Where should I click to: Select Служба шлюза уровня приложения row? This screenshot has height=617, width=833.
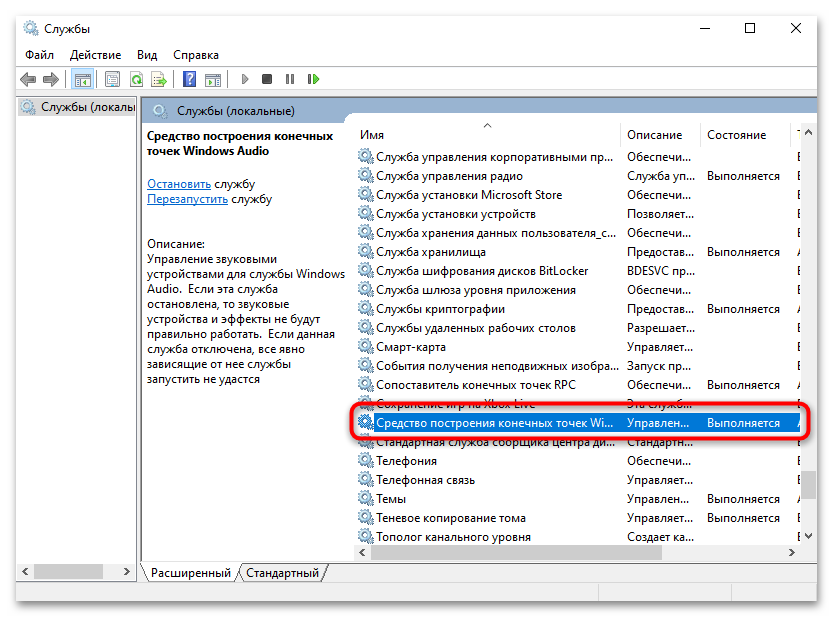coord(578,290)
